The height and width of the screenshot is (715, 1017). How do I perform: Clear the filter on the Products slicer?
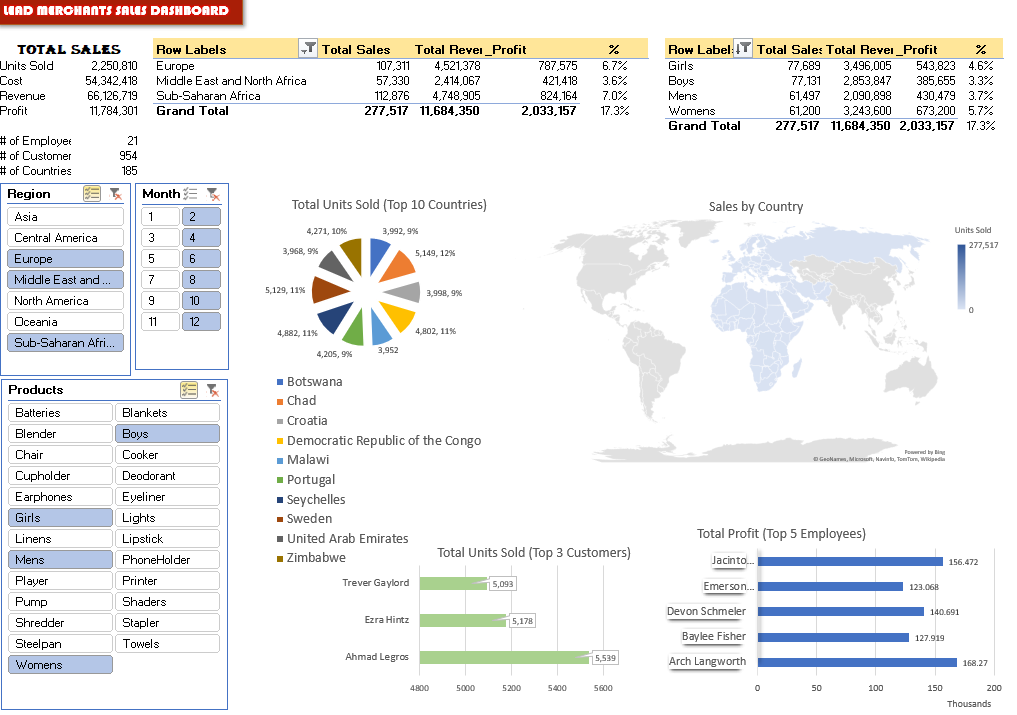tap(212, 390)
